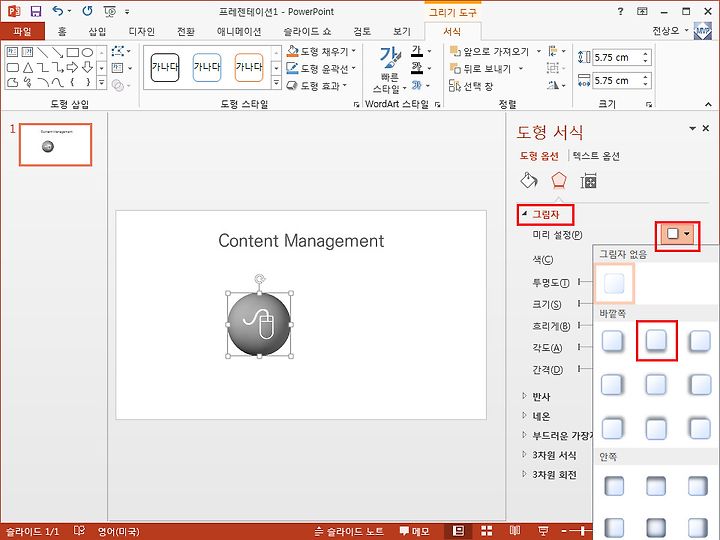Collapse the ribbon with the arrow

point(708,105)
